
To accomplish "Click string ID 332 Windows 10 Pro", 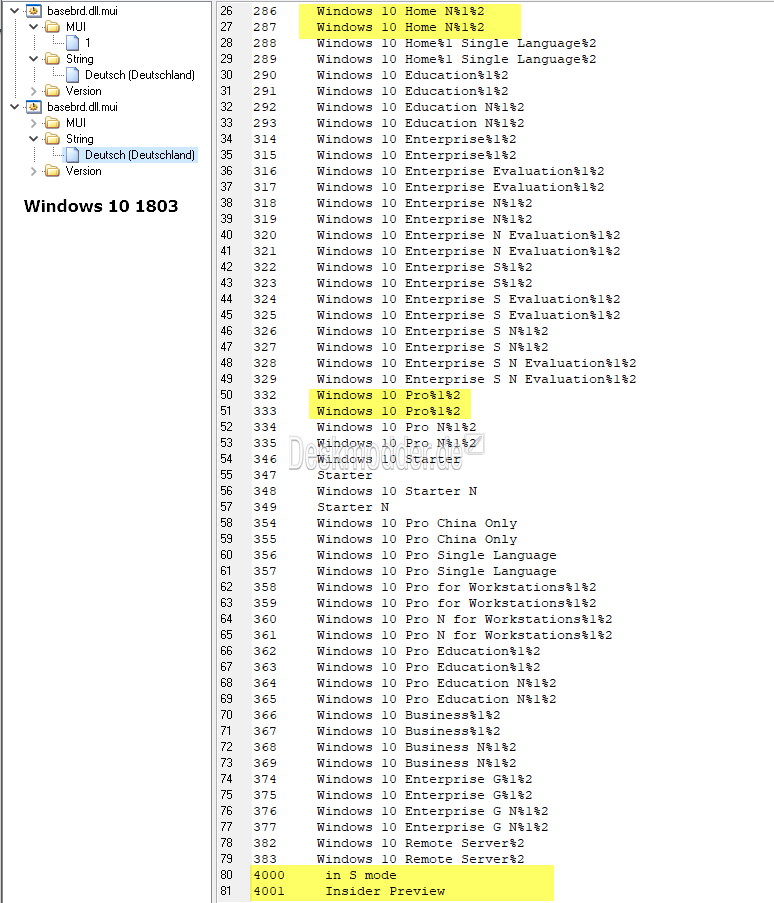I will (388, 395).
